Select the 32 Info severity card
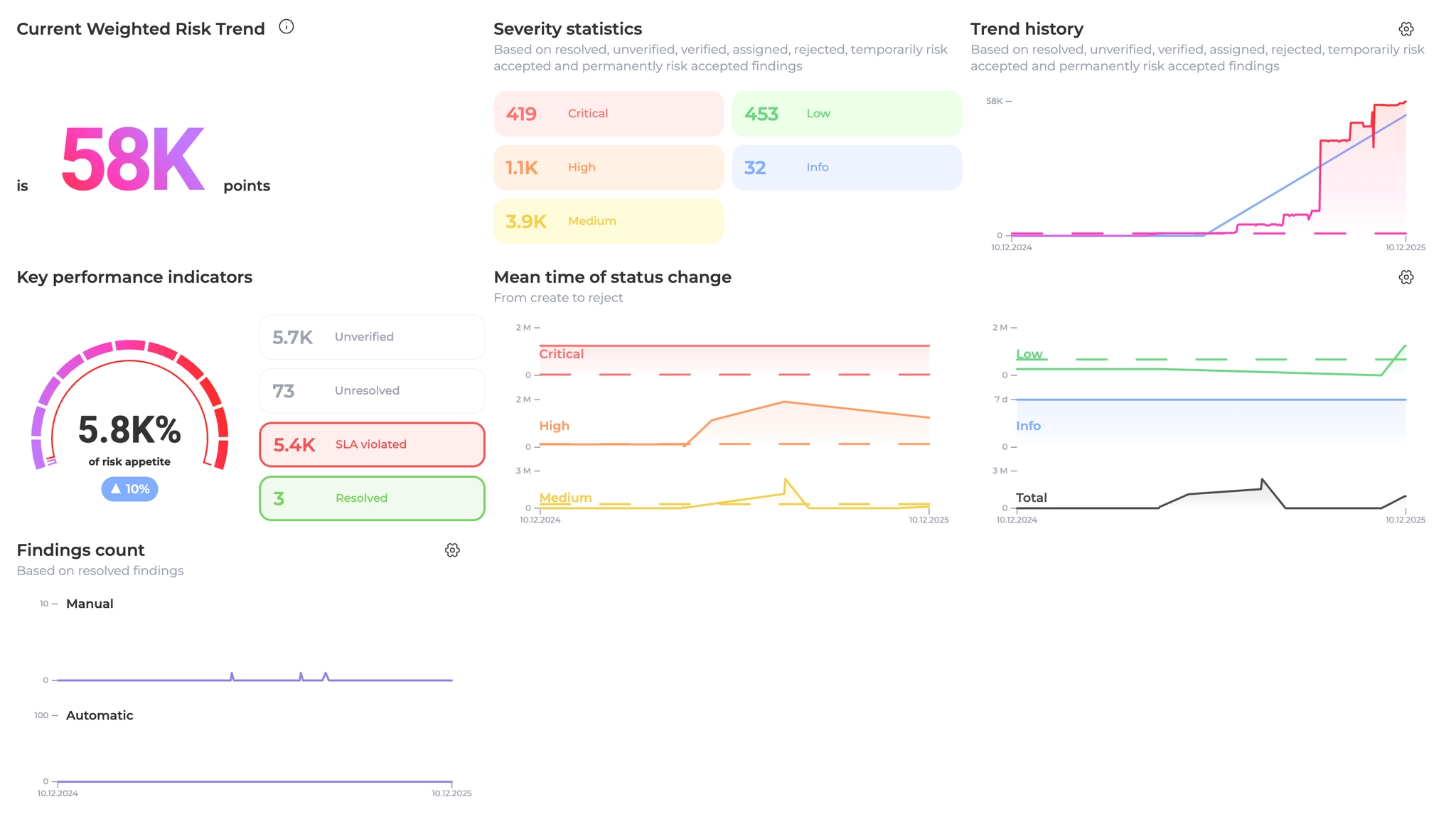This screenshot has width=1456, height=819. pyautogui.click(x=846, y=168)
